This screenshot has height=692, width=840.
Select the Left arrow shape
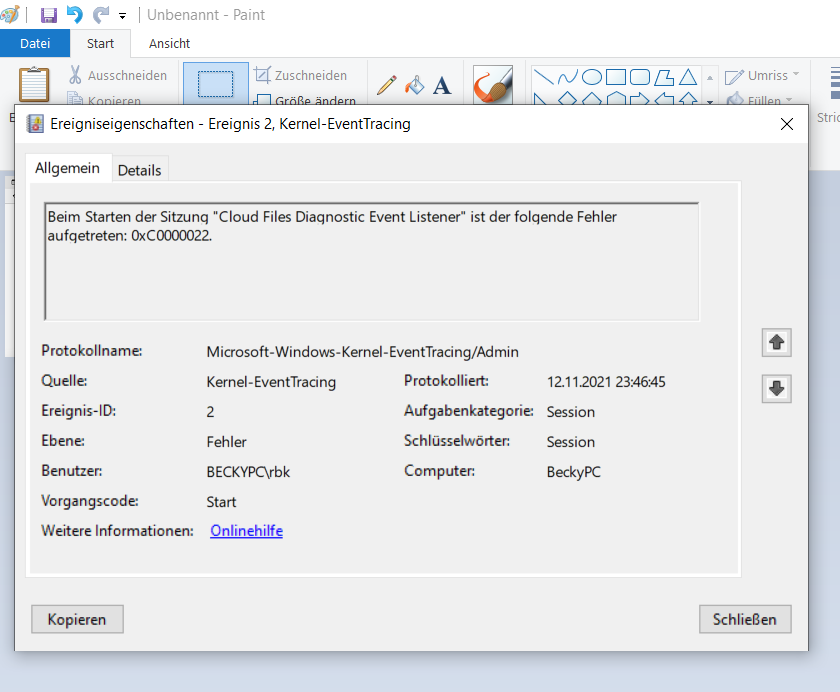(664, 99)
